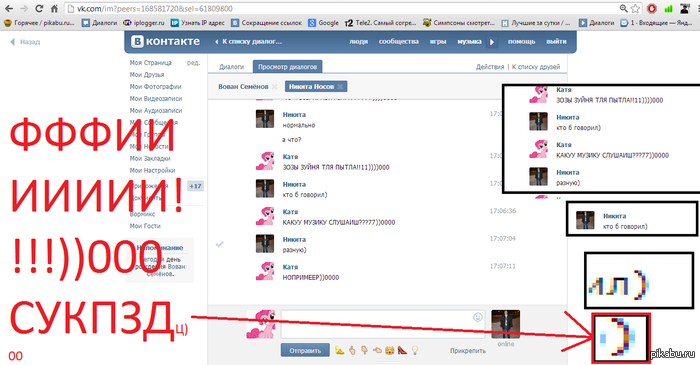This screenshot has height=365, width=700.
Task: Click Никита's avatar beside 'разную)' message
Action: (x=265, y=244)
